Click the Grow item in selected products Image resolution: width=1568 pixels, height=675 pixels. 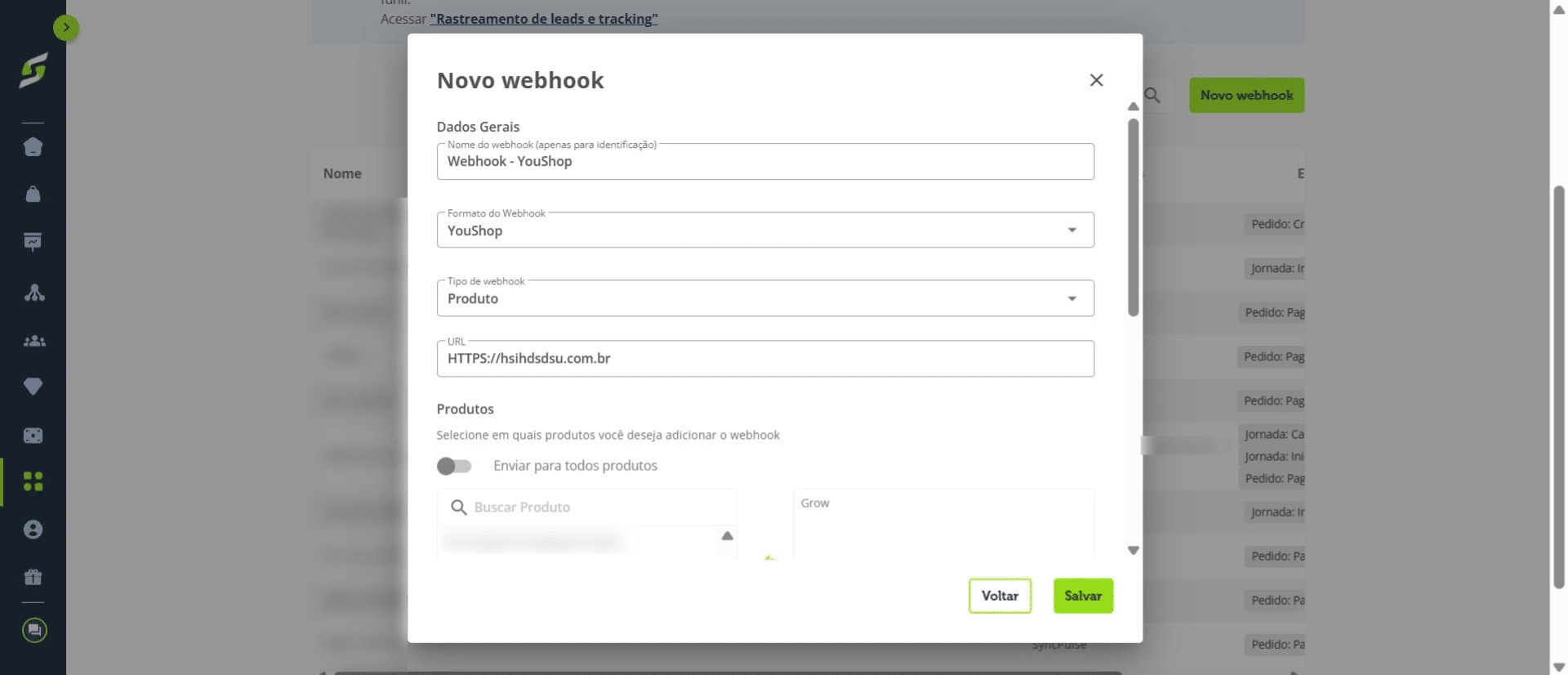(814, 503)
